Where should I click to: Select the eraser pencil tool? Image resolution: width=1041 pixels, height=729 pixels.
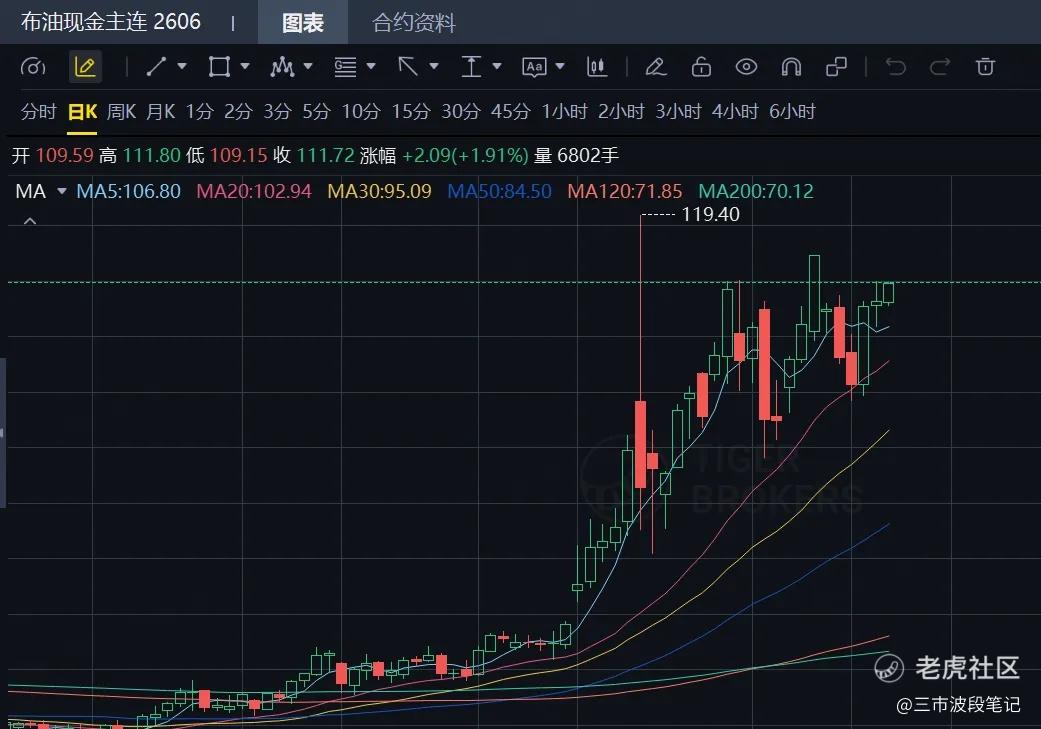coord(656,66)
